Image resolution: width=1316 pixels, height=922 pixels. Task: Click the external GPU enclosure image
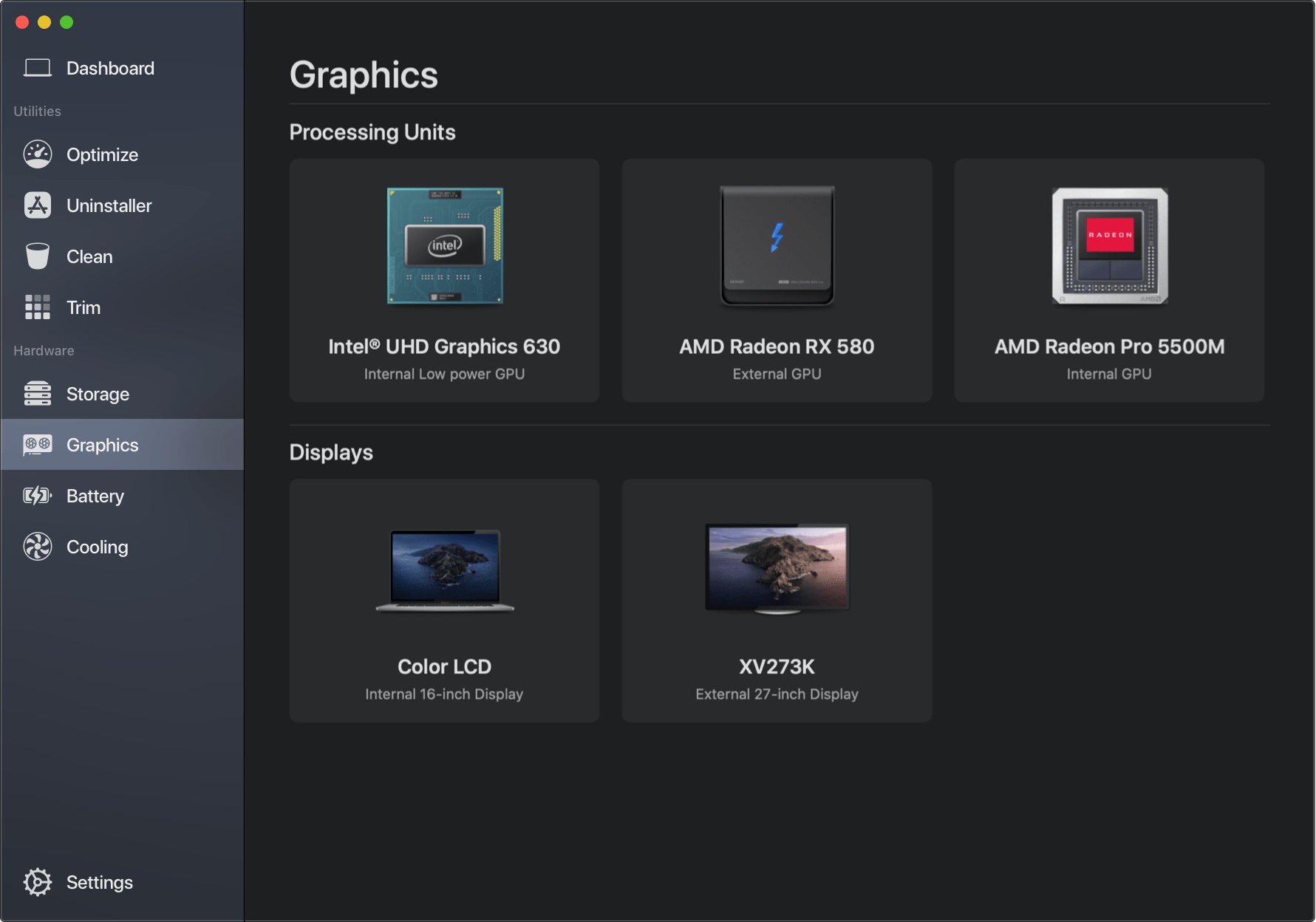point(777,245)
